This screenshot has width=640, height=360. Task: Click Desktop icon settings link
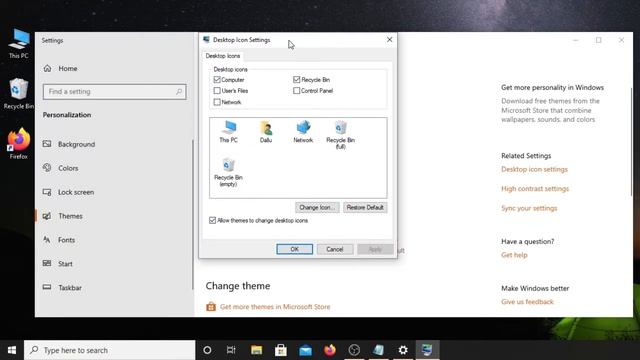(534, 169)
